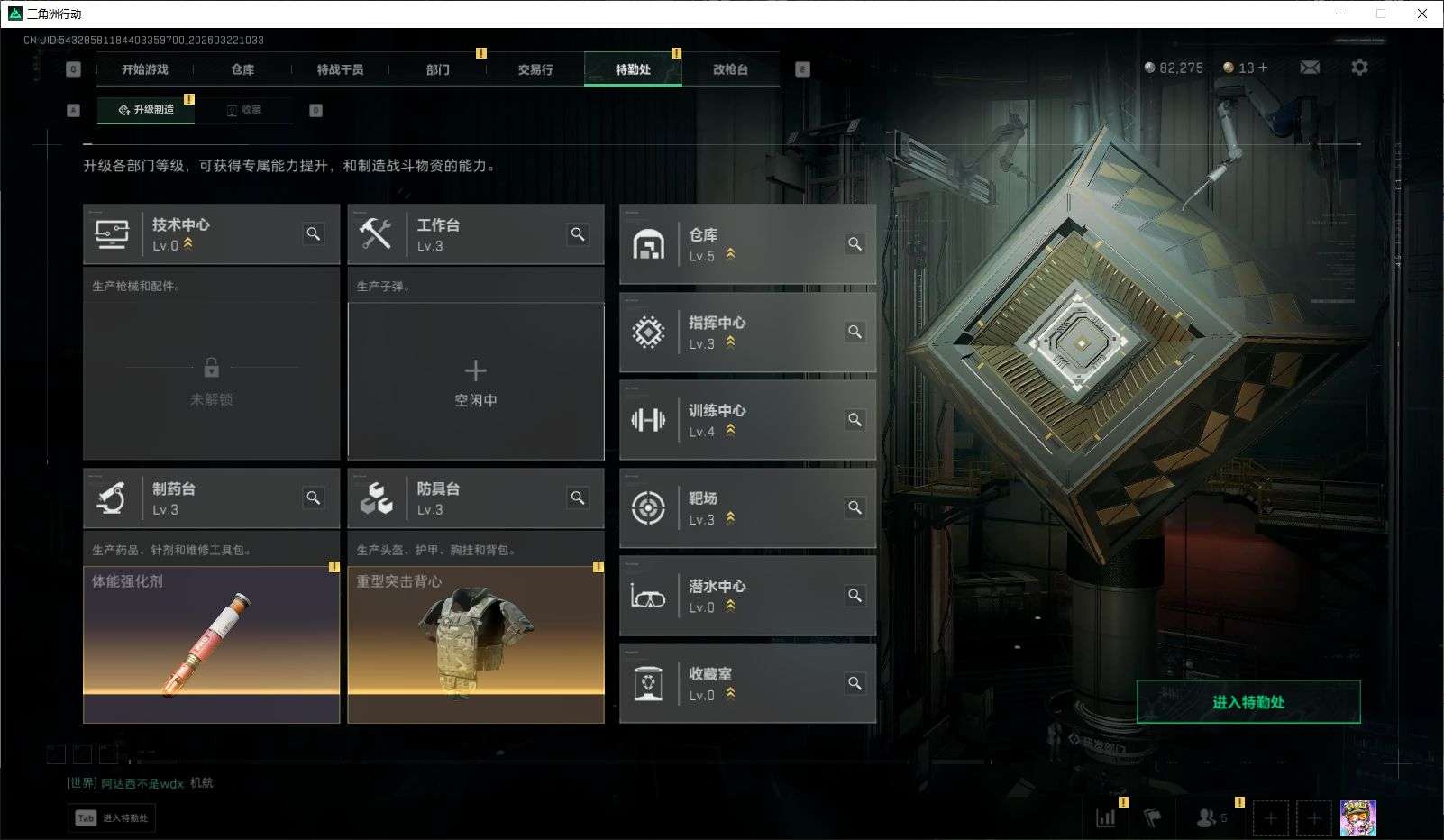Open the statistics bar chart icon
Viewport: 1444px width, 840px height.
(1106, 818)
